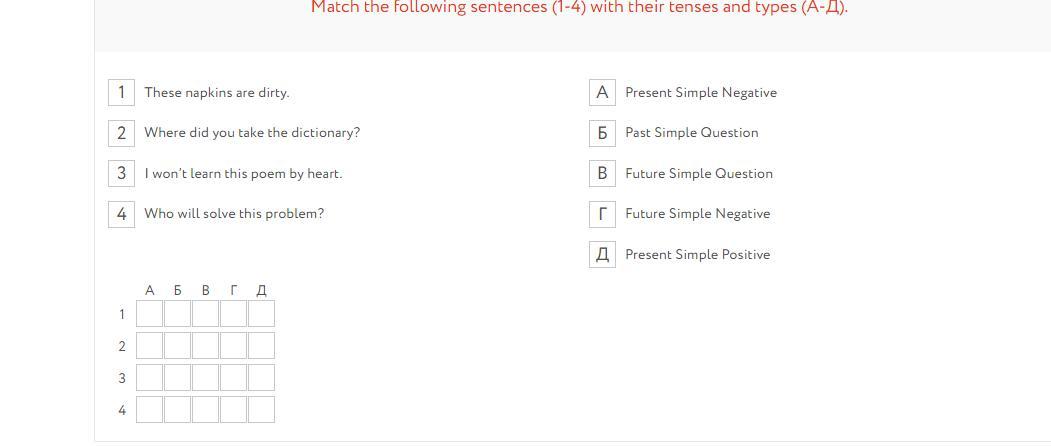Click the "Past Simple Question" option text

tap(692, 133)
